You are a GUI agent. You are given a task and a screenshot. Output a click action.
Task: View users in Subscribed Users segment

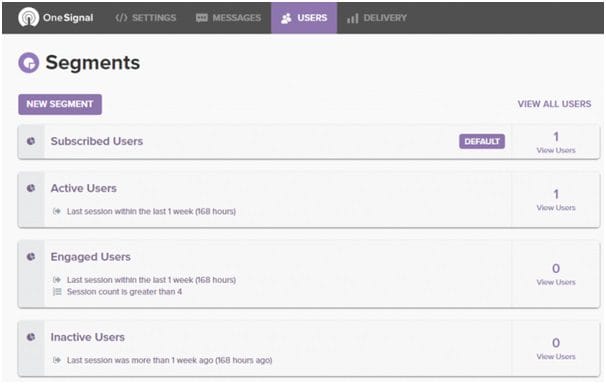pos(556,150)
